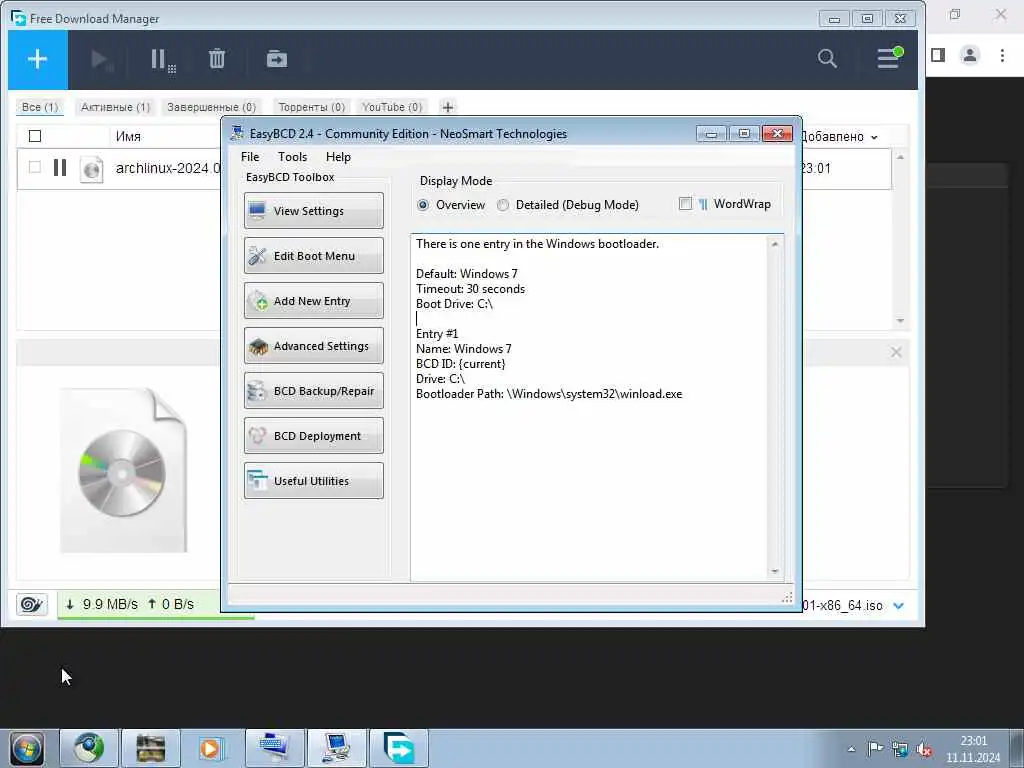Tick the archlinux download row checkbox
This screenshot has height=768, width=1024.
pos(35,167)
